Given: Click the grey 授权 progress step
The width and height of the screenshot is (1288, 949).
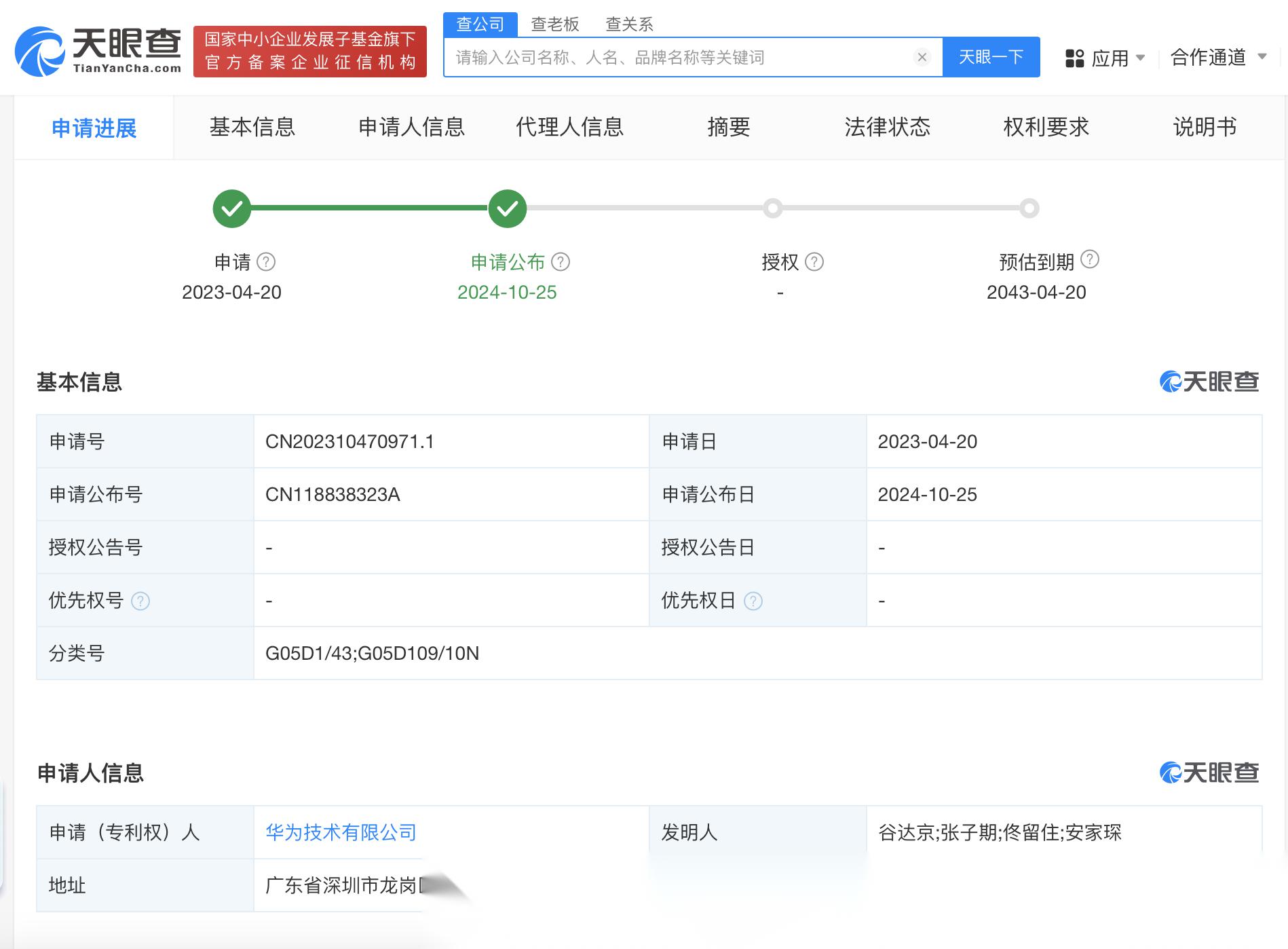Looking at the screenshot, I should click(x=772, y=208).
